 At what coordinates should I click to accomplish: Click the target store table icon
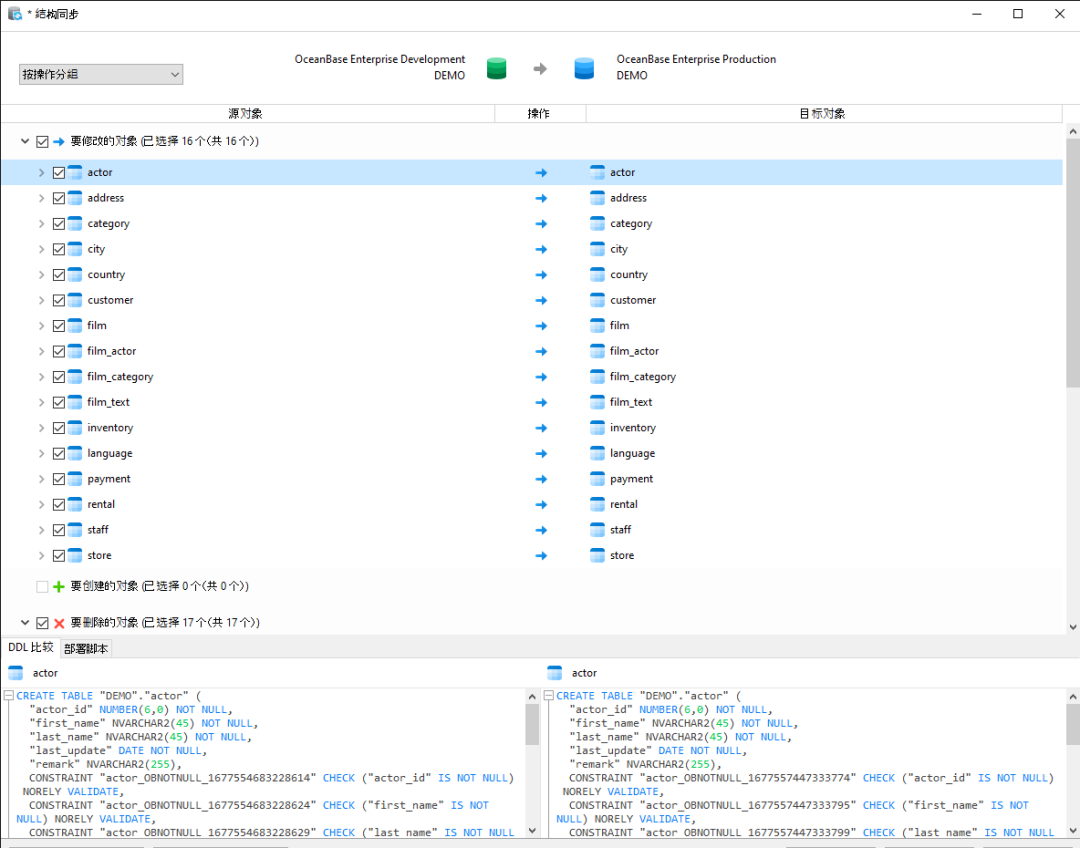(x=597, y=555)
